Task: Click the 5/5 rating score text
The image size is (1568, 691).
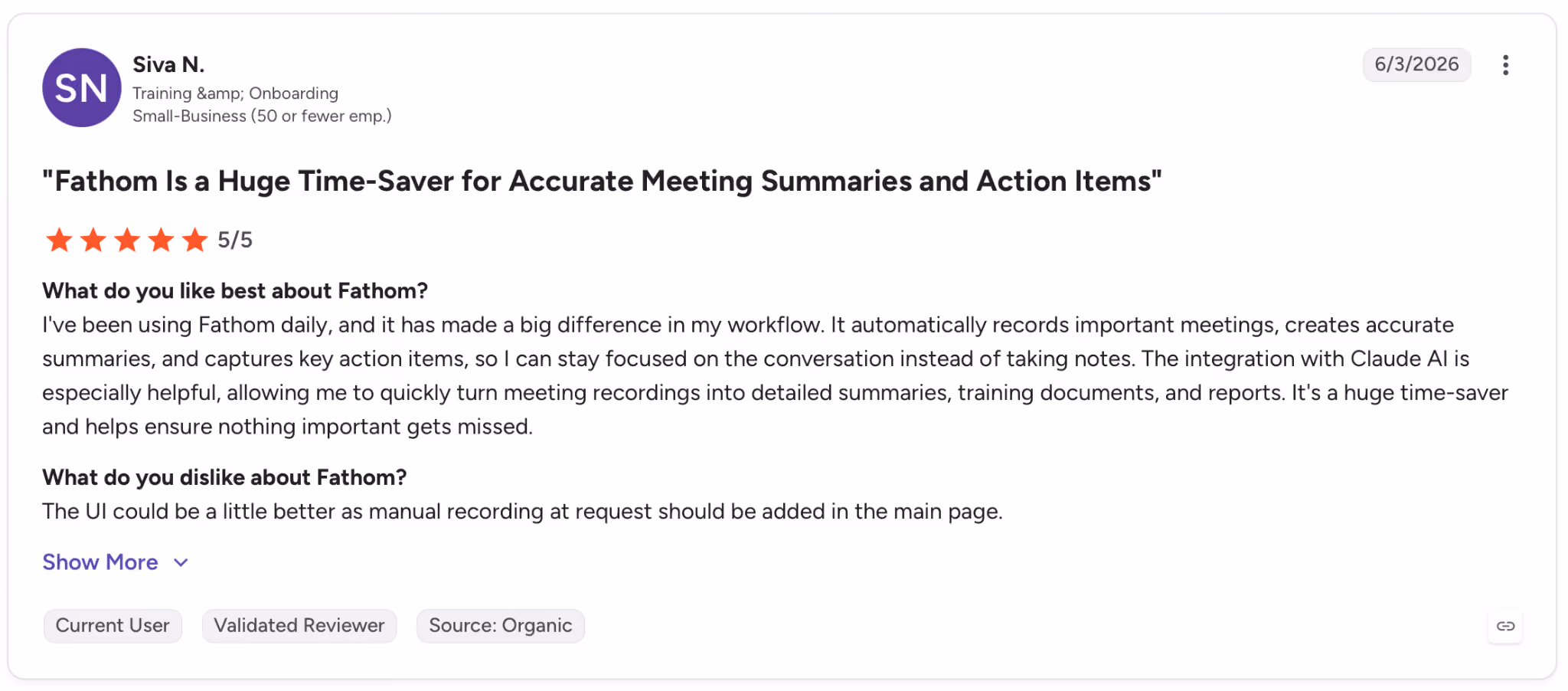Action: (235, 240)
